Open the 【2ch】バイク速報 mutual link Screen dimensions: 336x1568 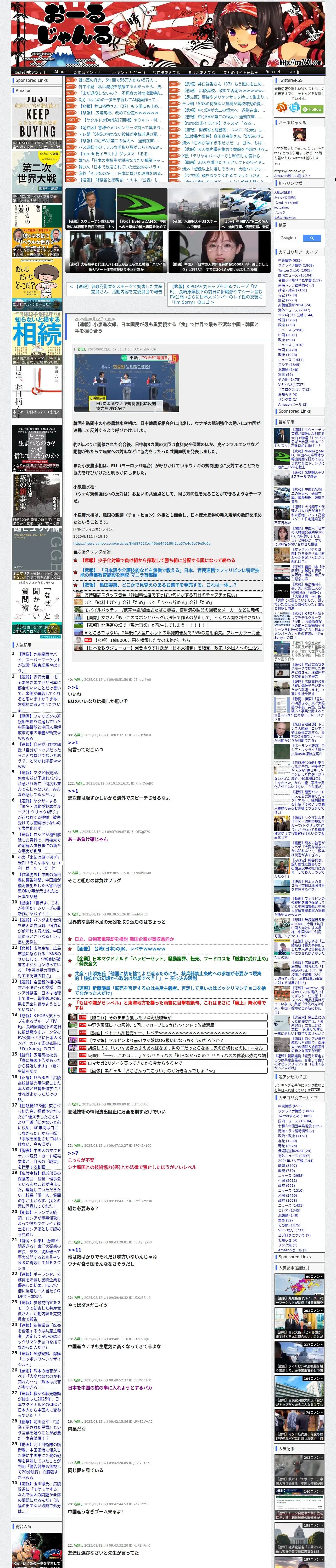tap(286, 203)
